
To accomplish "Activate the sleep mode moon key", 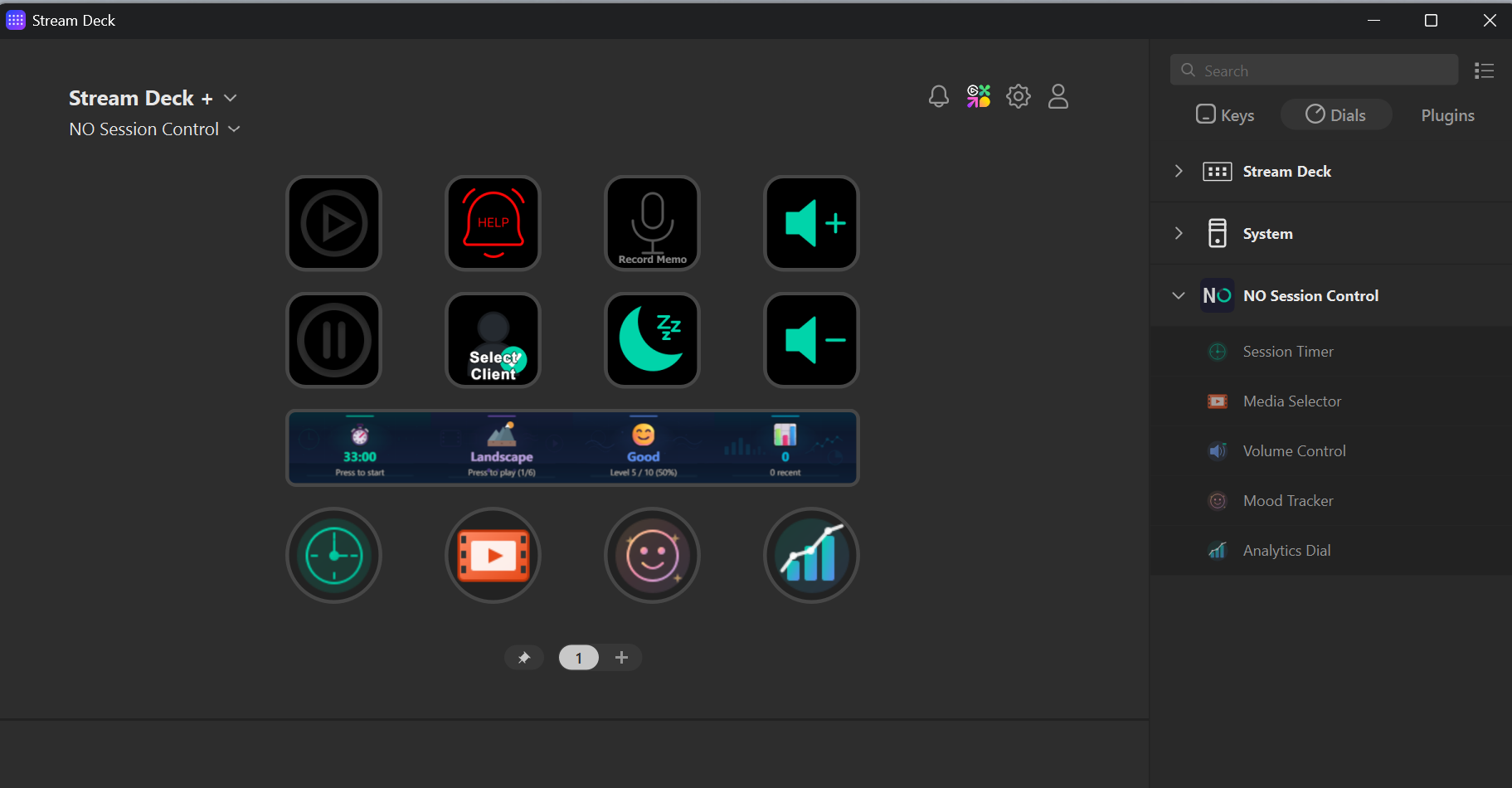I will point(652,340).
